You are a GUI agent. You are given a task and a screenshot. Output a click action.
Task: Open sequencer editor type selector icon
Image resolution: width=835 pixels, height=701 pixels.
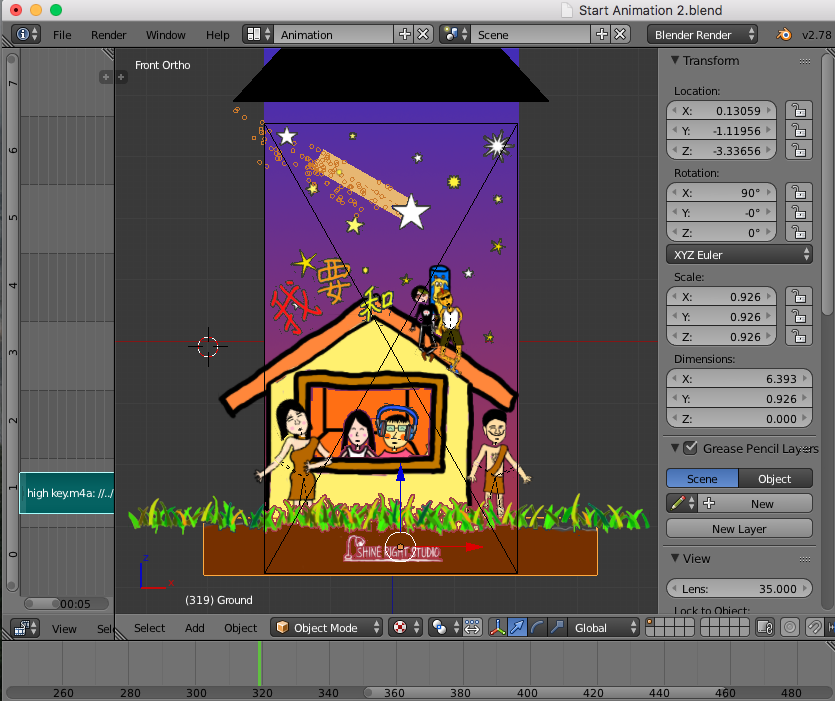(25, 629)
